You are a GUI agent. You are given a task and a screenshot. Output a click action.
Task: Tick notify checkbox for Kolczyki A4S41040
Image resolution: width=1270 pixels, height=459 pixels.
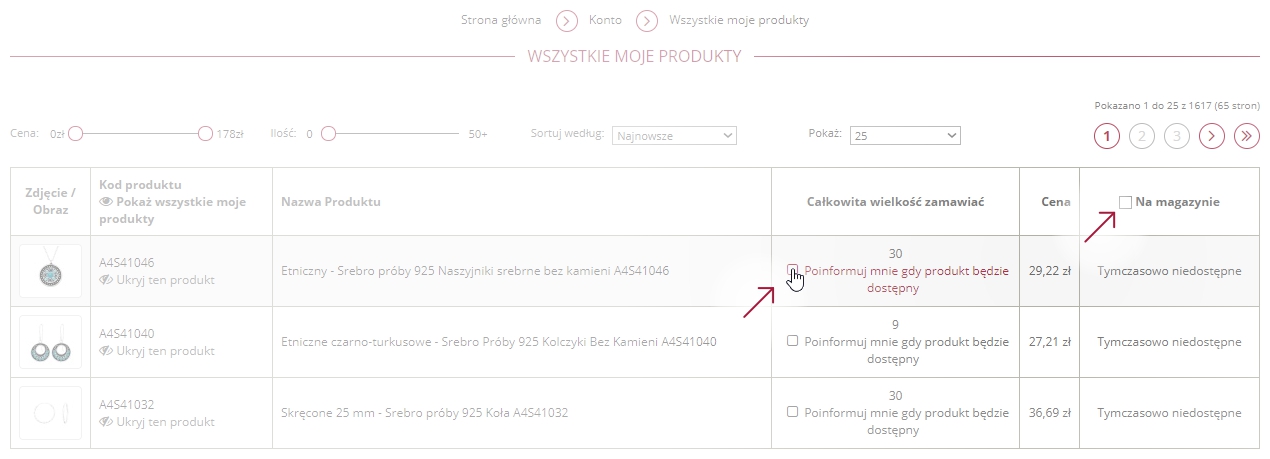tap(792, 340)
